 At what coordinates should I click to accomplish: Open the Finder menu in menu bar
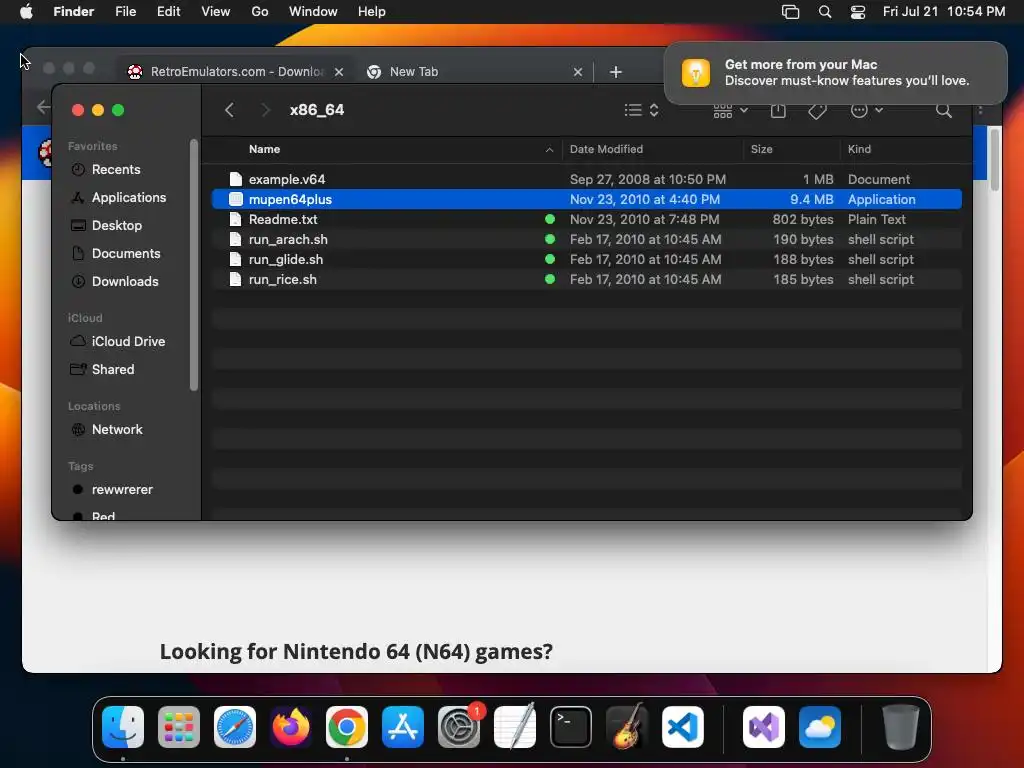coord(73,12)
